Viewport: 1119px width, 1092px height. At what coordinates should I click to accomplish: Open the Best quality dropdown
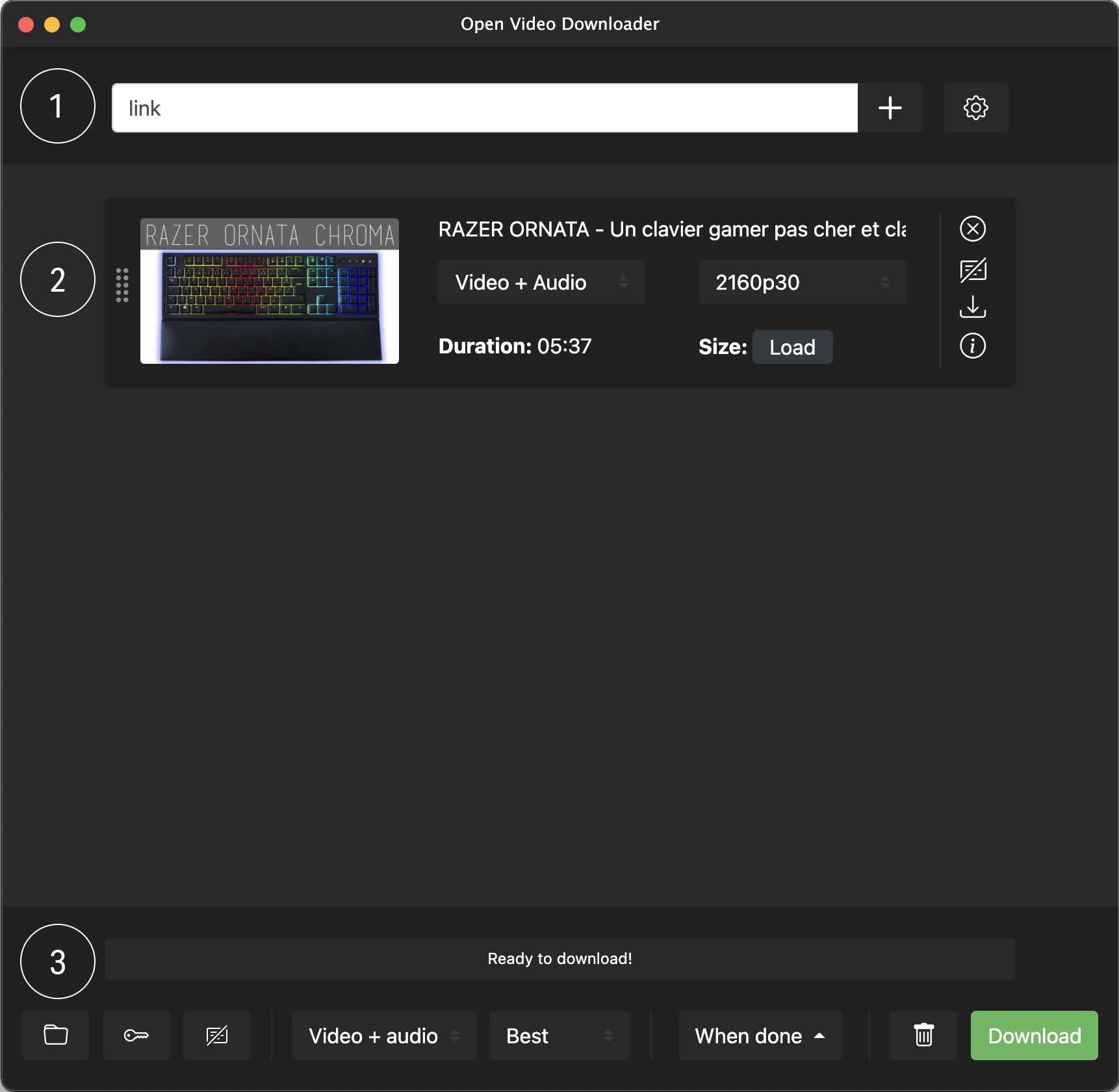pos(559,1035)
